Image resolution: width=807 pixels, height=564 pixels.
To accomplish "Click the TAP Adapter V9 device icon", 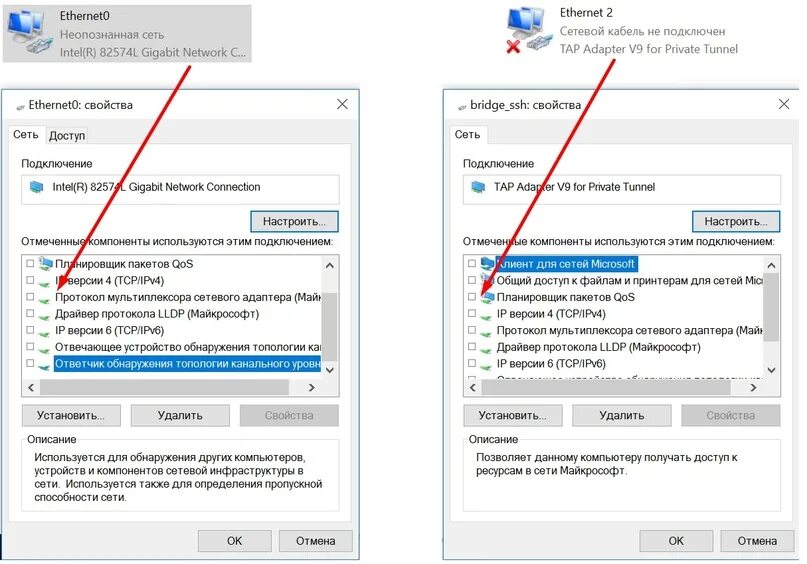I will point(478,187).
